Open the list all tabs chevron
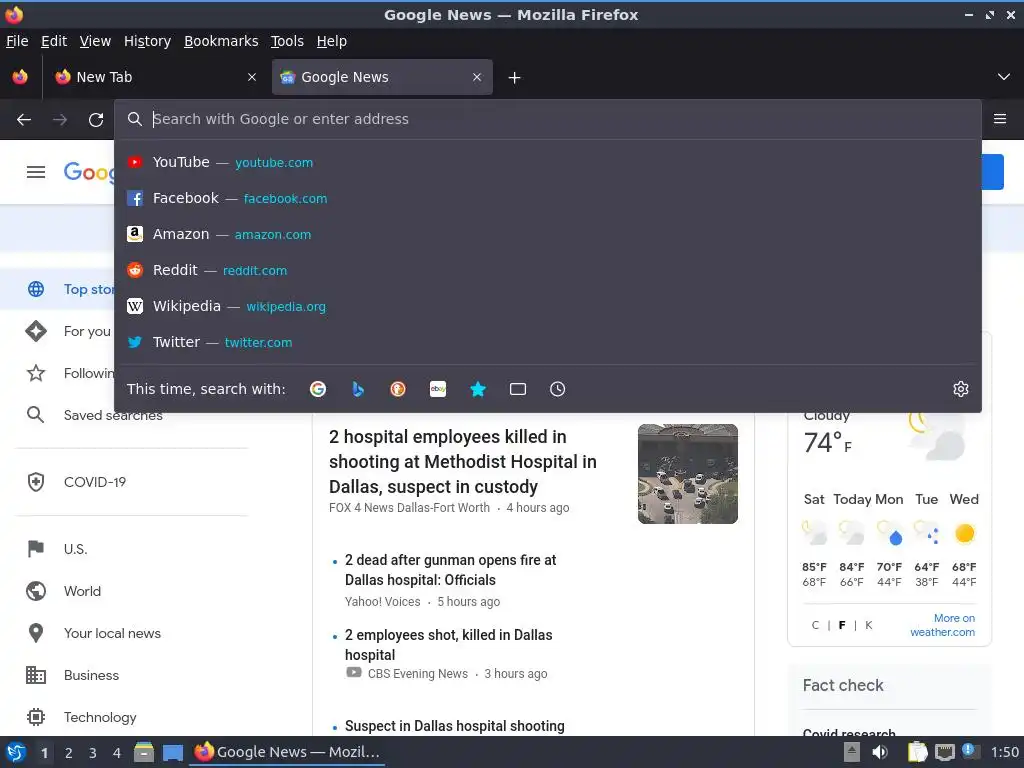Image resolution: width=1024 pixels, height=768 pixels. tap(1004, 77)
